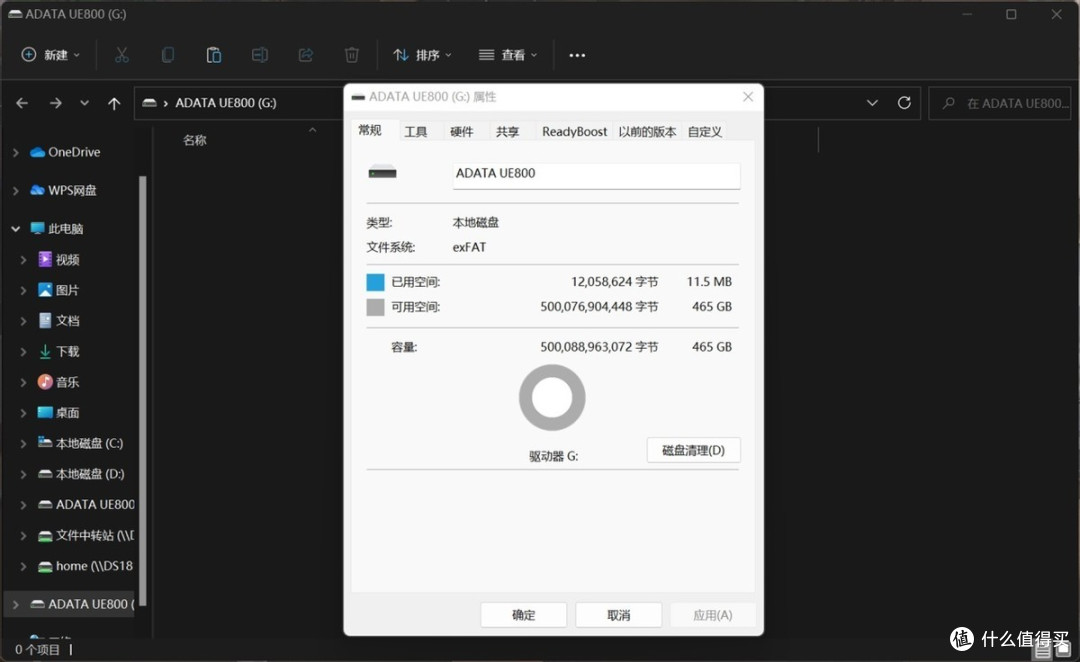Expand the WPS网盘 tree node
This screenshot has width=1080, height=662.
point(15,190)
